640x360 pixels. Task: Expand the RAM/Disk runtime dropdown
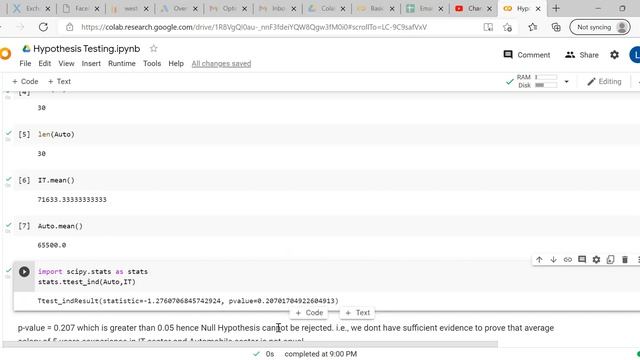567,82
